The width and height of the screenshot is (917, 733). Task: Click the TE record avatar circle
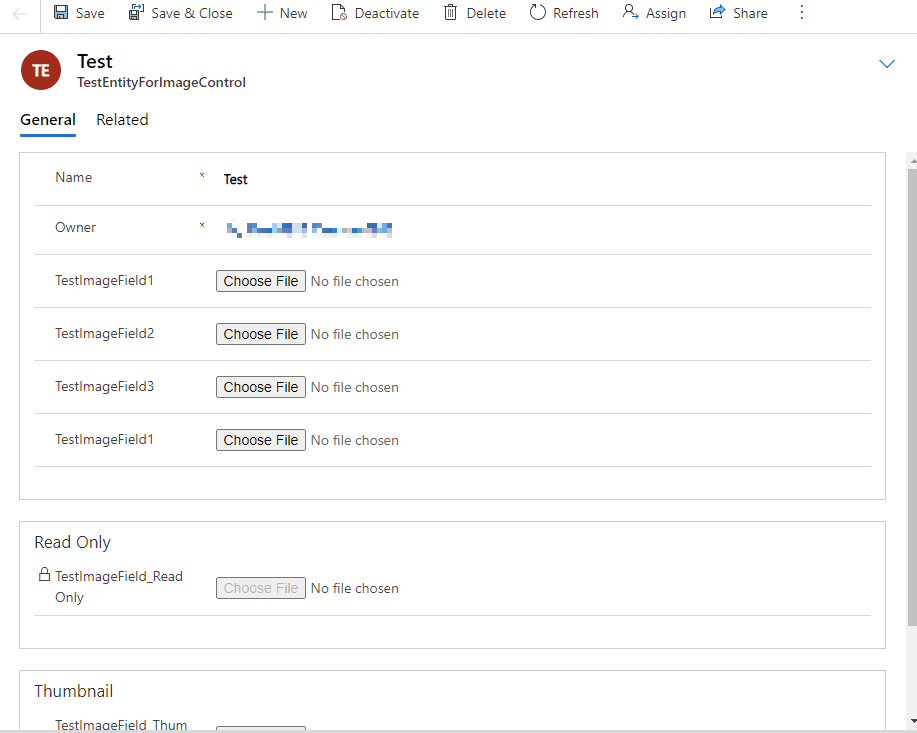coord(41,71)
